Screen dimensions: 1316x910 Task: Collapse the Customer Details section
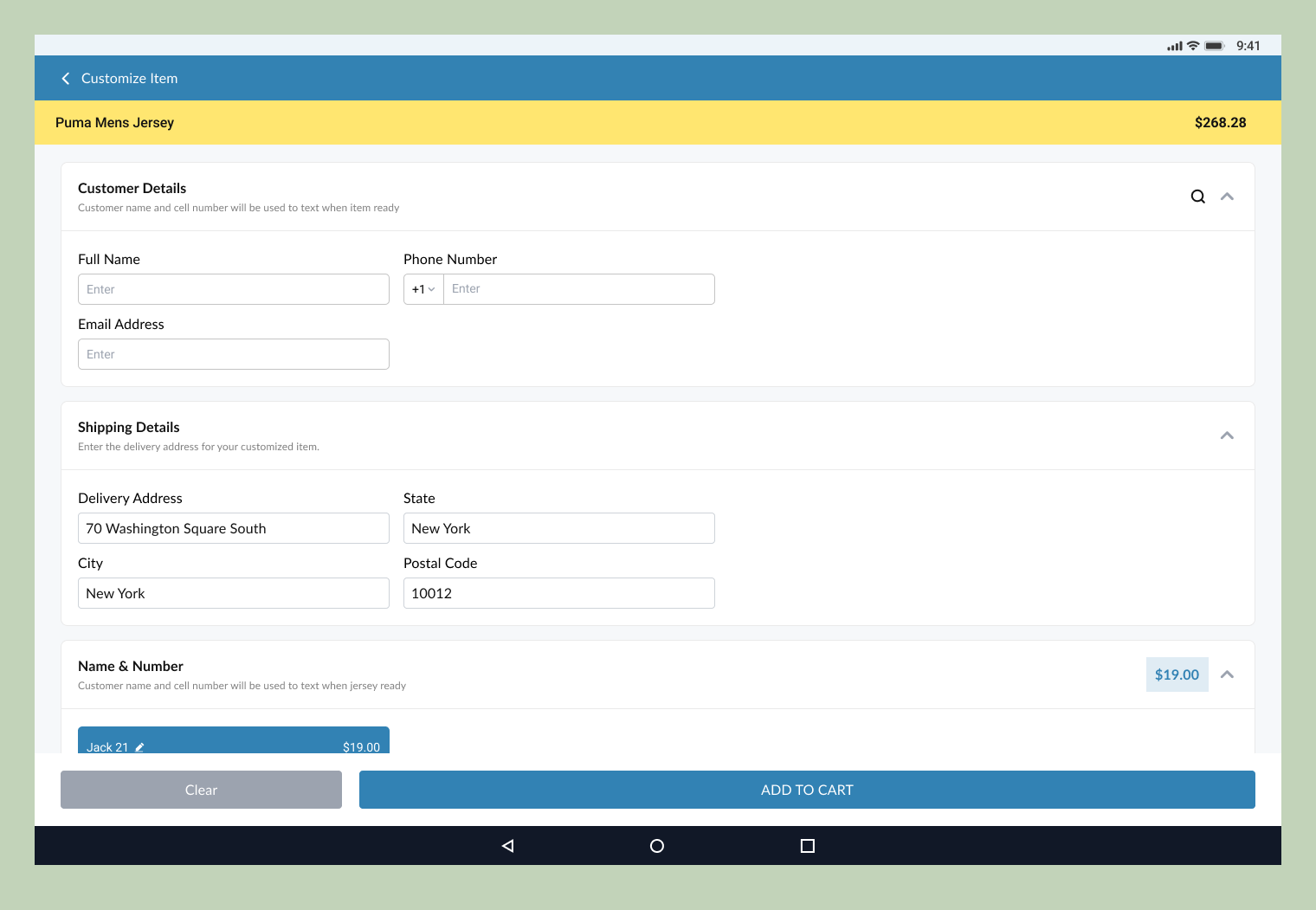coord(1227,197)
